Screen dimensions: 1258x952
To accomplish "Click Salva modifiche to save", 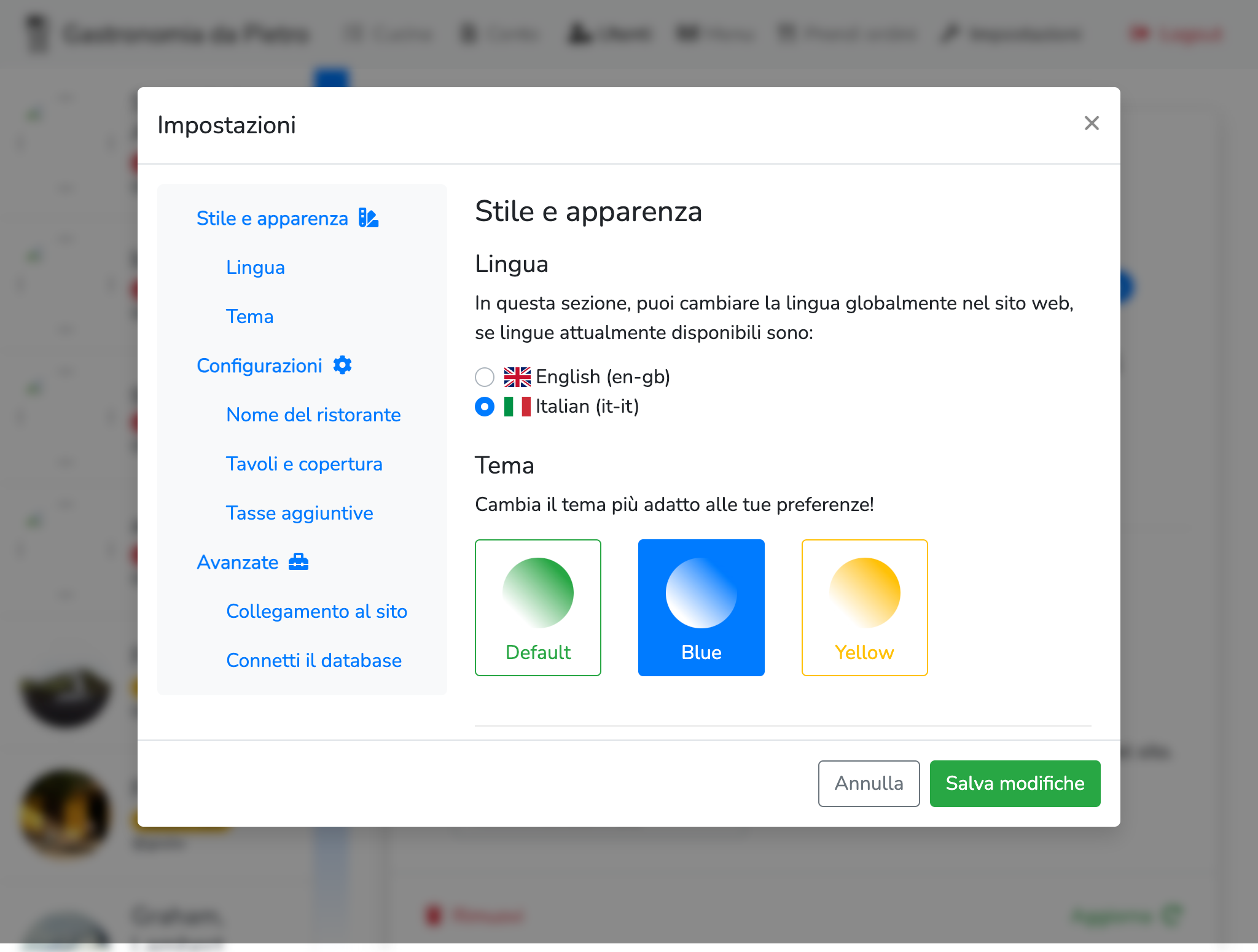I will coord(1015,783).
